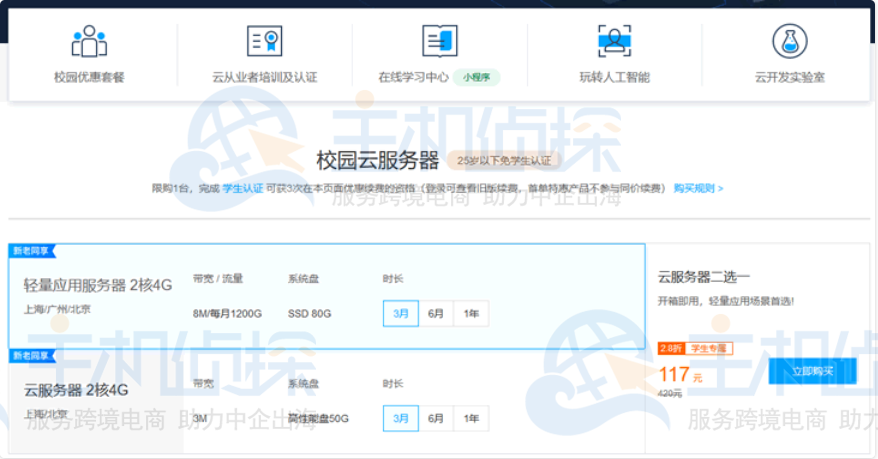The image size is (878, 459).
Task: Click the 云从业者培训及认证 certificate icon
Action: [264, 41]
